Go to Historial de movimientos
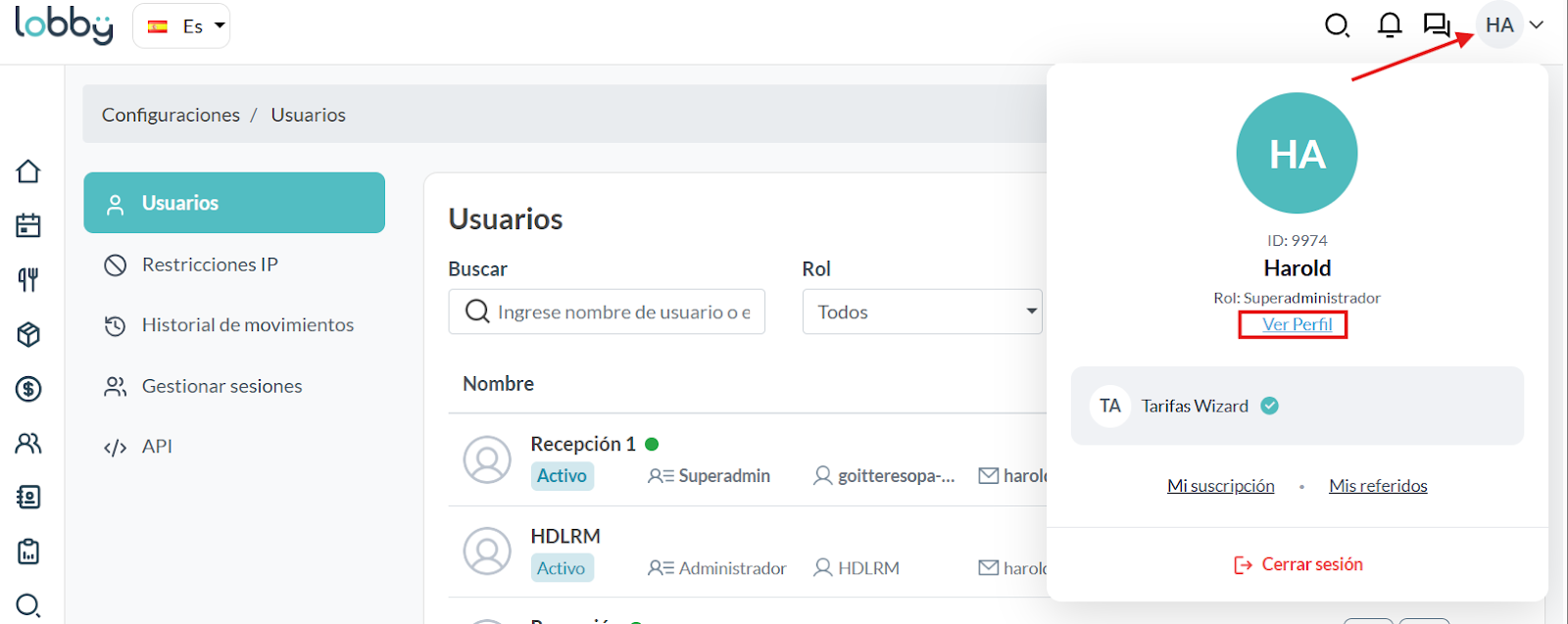 (247, 325)
